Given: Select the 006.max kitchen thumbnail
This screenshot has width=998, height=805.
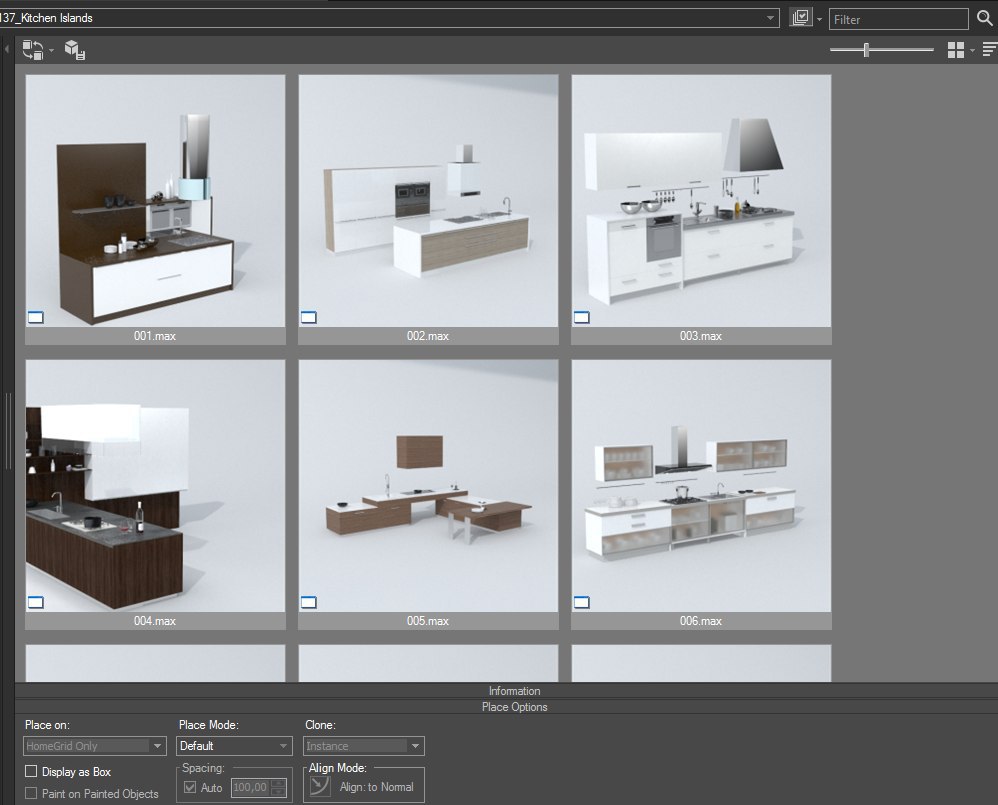Looking at the screenshot, I should coord(701,486).
